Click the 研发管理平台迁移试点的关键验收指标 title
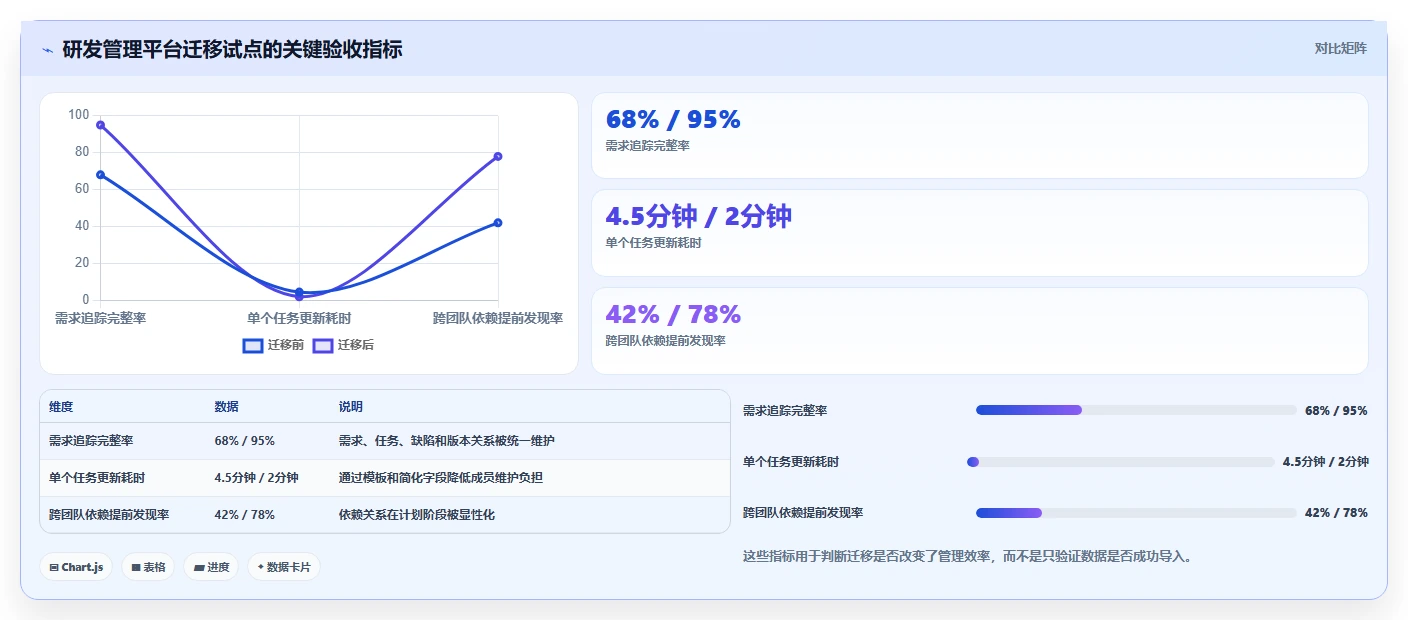 click(232, 50)
